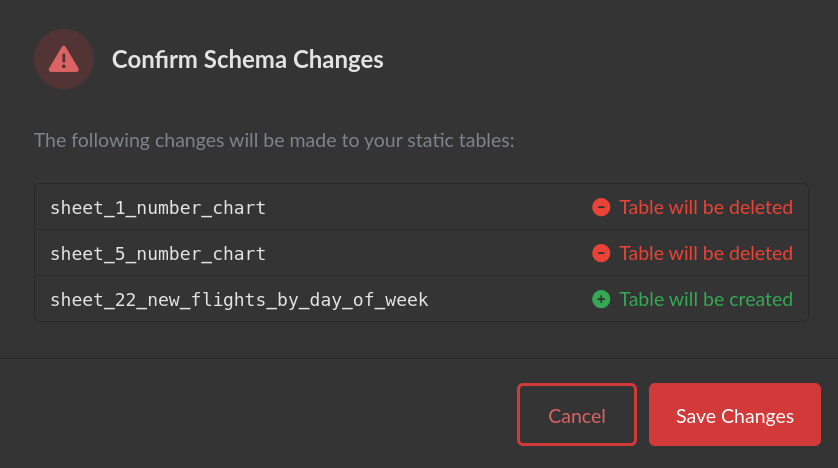Screen dimensions: 838x468
Task: Click blank space in the sheet_1_number_chart row
Action: coord(430,208)
